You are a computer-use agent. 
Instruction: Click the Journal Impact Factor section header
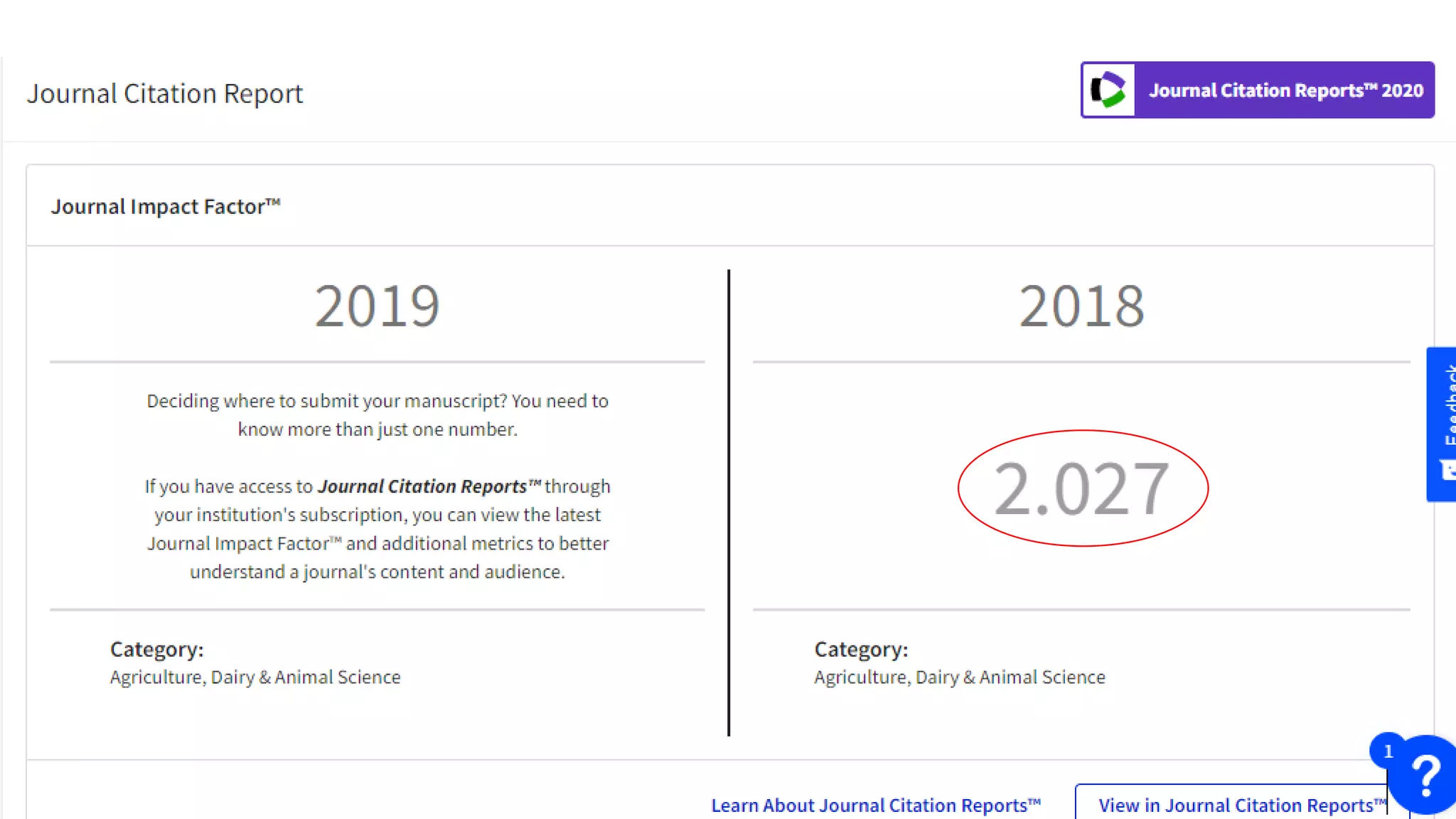coord(166,206)
